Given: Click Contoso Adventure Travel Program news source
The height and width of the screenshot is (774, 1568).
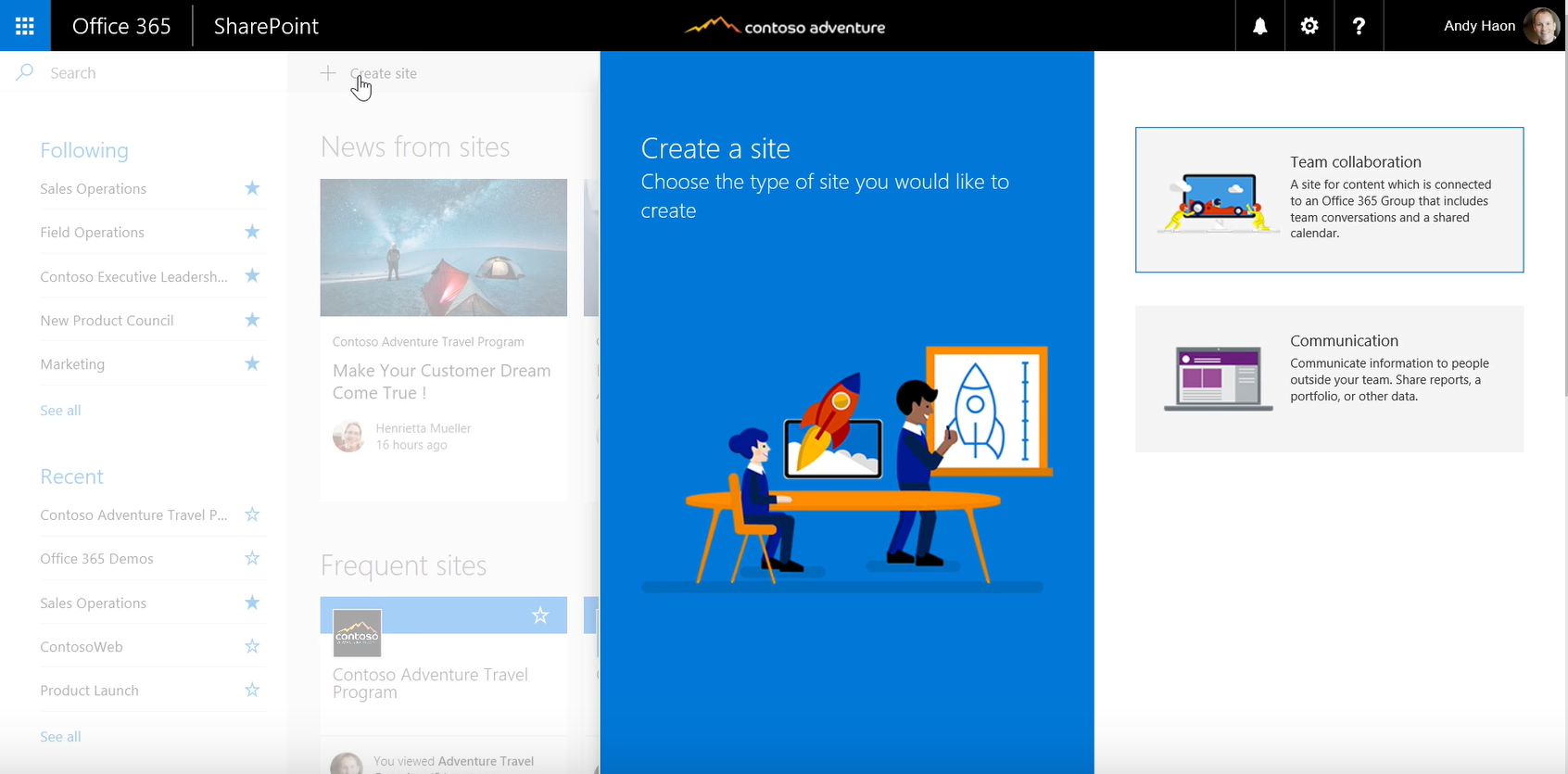Looking at the screenshot, I should pyautogui.click(x=428, y=342).
